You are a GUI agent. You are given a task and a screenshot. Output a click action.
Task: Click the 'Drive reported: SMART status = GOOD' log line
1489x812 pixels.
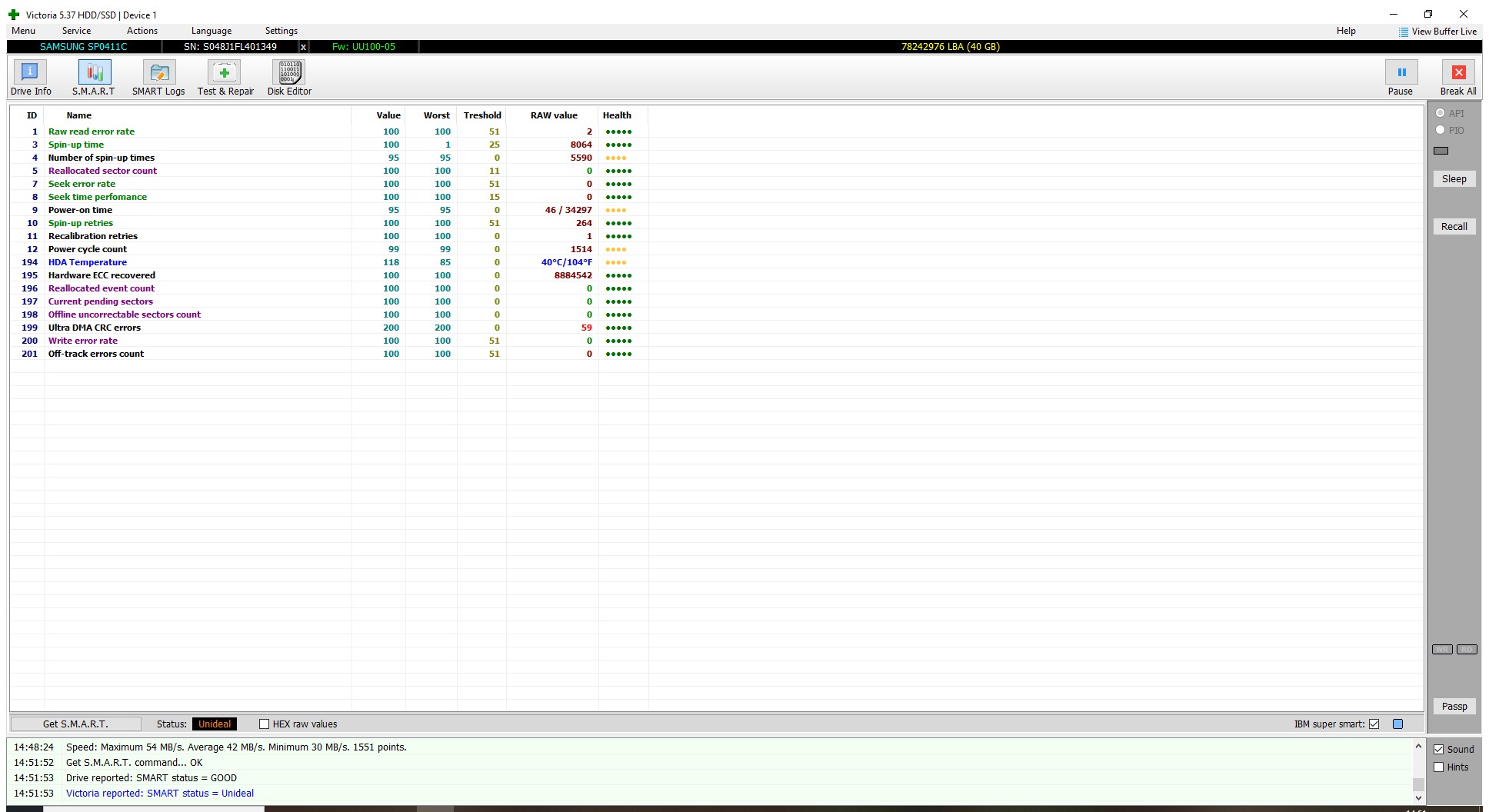click(x=152, y=778)
